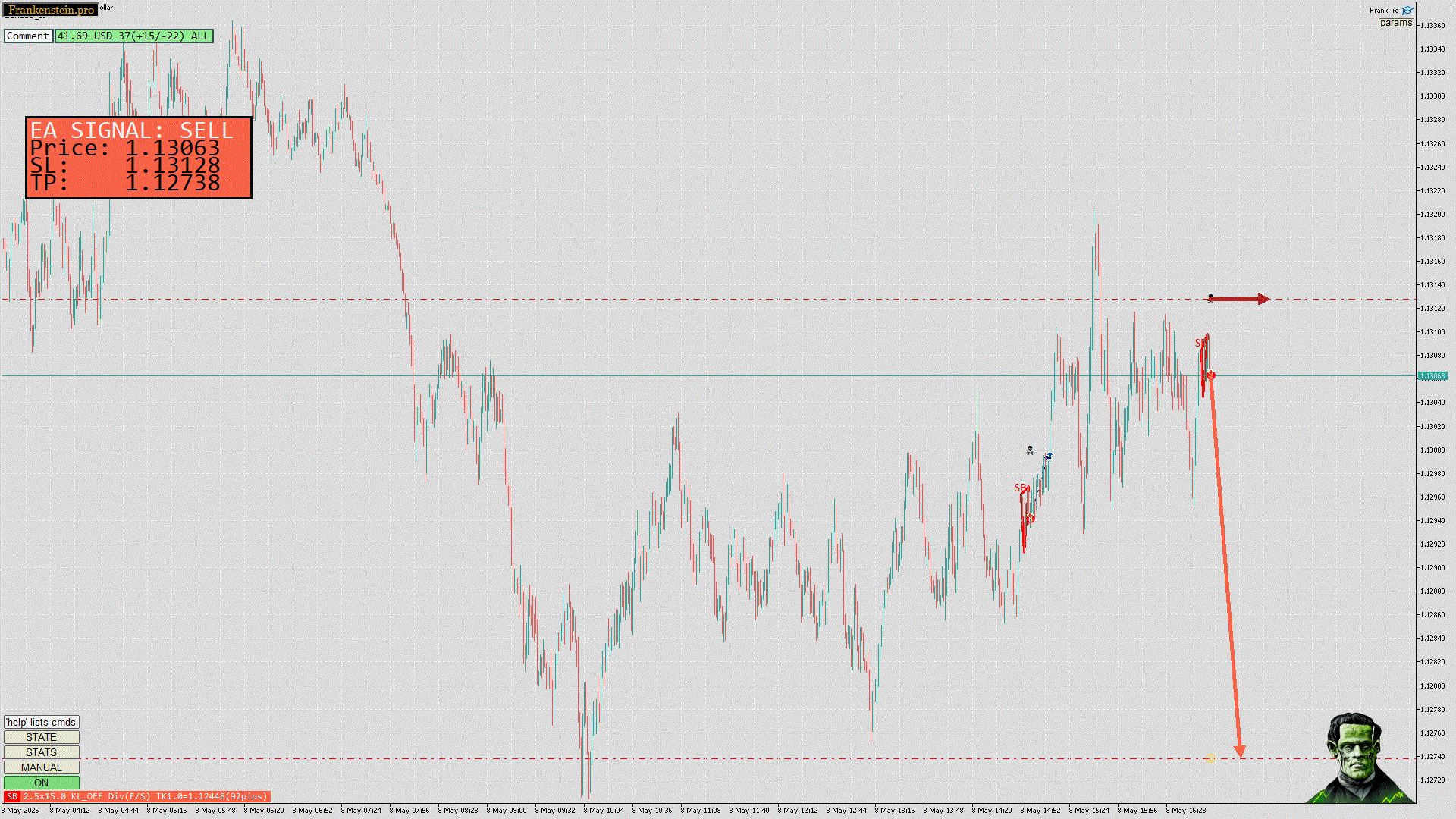This screenshot has height=819, width=1456.
Task: Open the params button at top right
Action: pos(1395,23)
